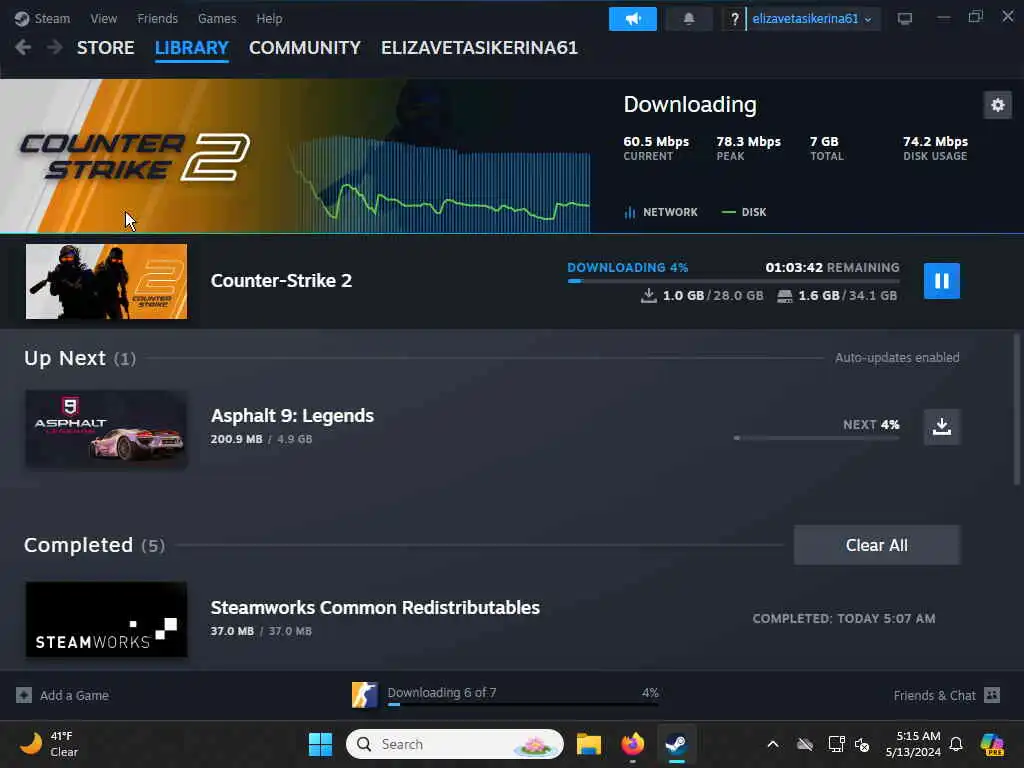
Task: Click the Completed heading
Action: pyautogui.click(x=78, y=545)
